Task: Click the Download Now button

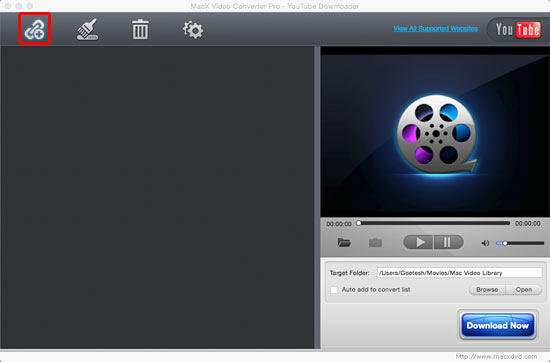Action: coord(497,326)
